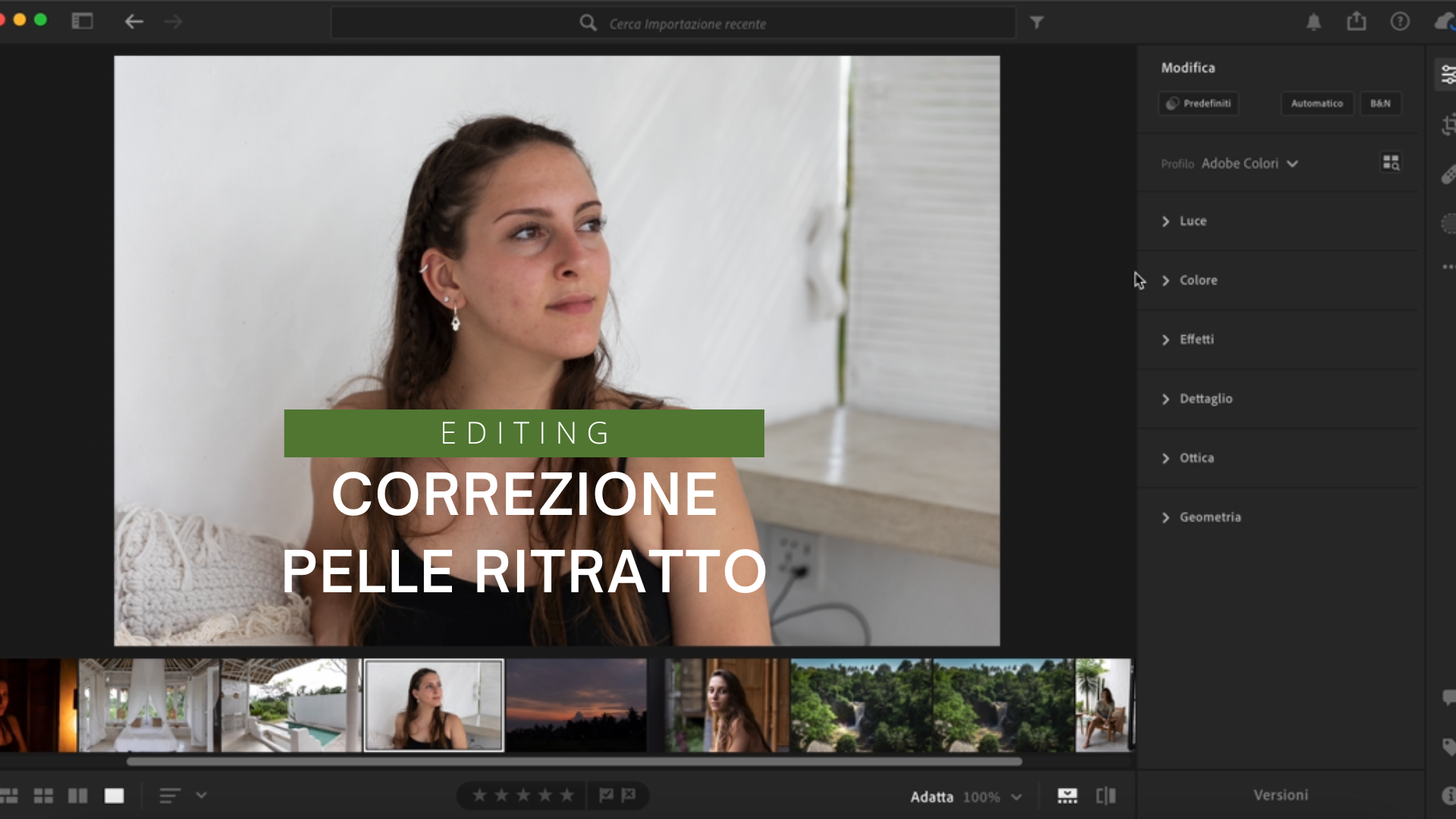1456x819 pixels.
Task: Open the Versioni tab
Action: [x=1280, y=795]
